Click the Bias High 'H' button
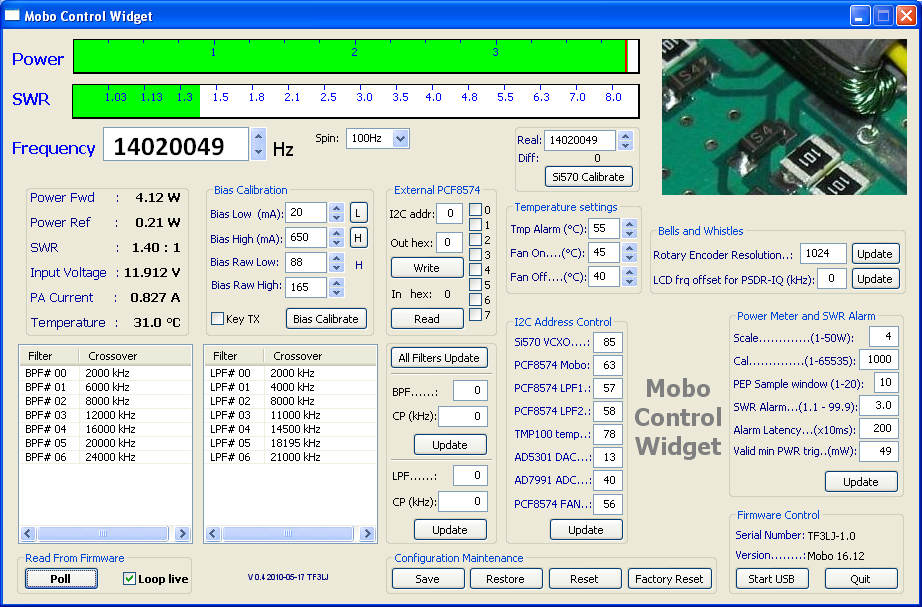 (x=358, y=238)
